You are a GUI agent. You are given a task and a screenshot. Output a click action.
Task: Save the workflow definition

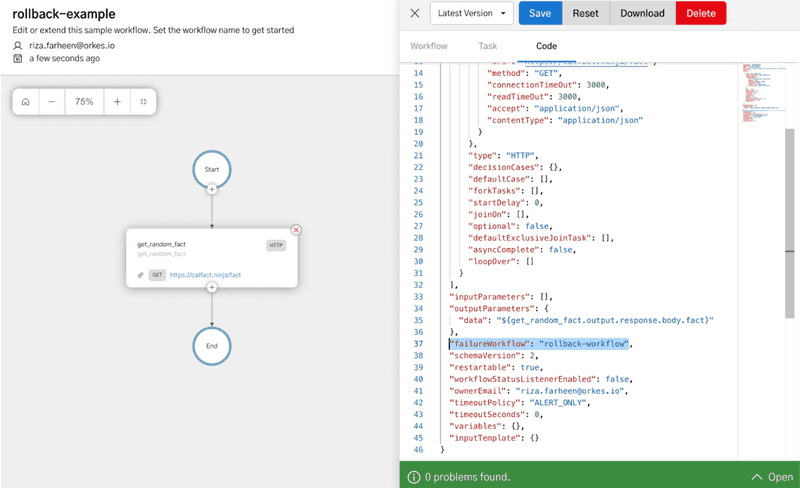[540, 13]
